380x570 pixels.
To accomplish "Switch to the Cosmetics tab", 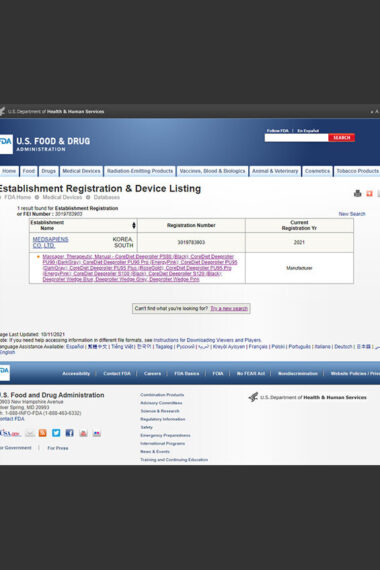I will click(x=317, y=171).
